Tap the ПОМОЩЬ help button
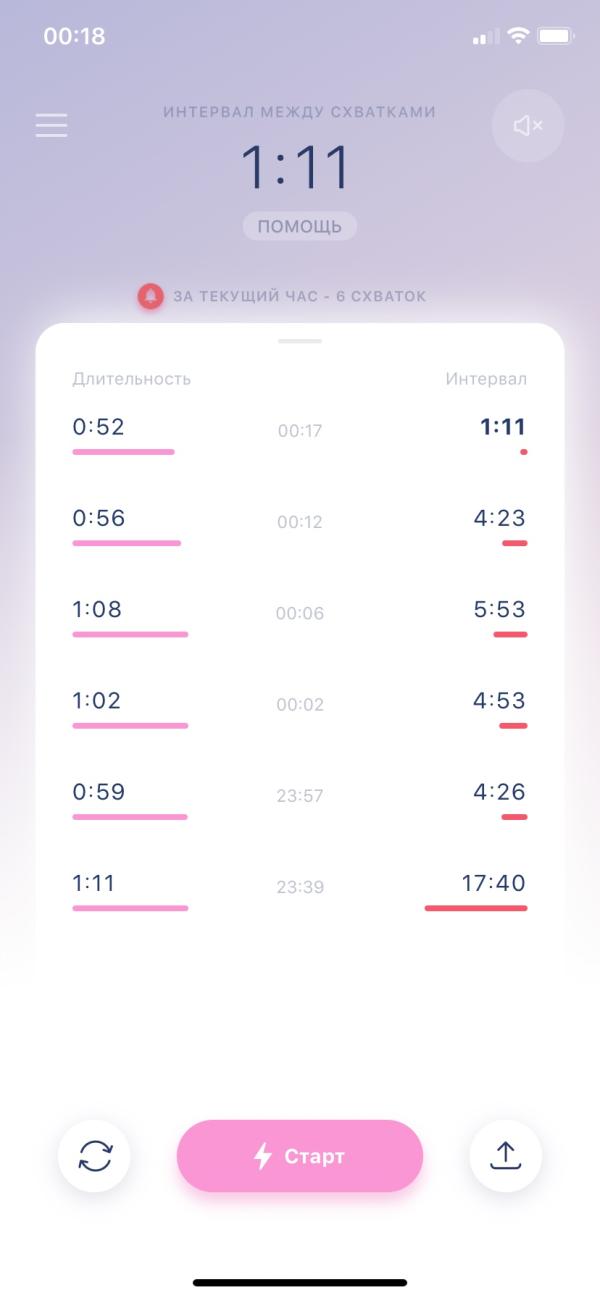Screen dimensions: 600x1297 [x=300, y=226]
